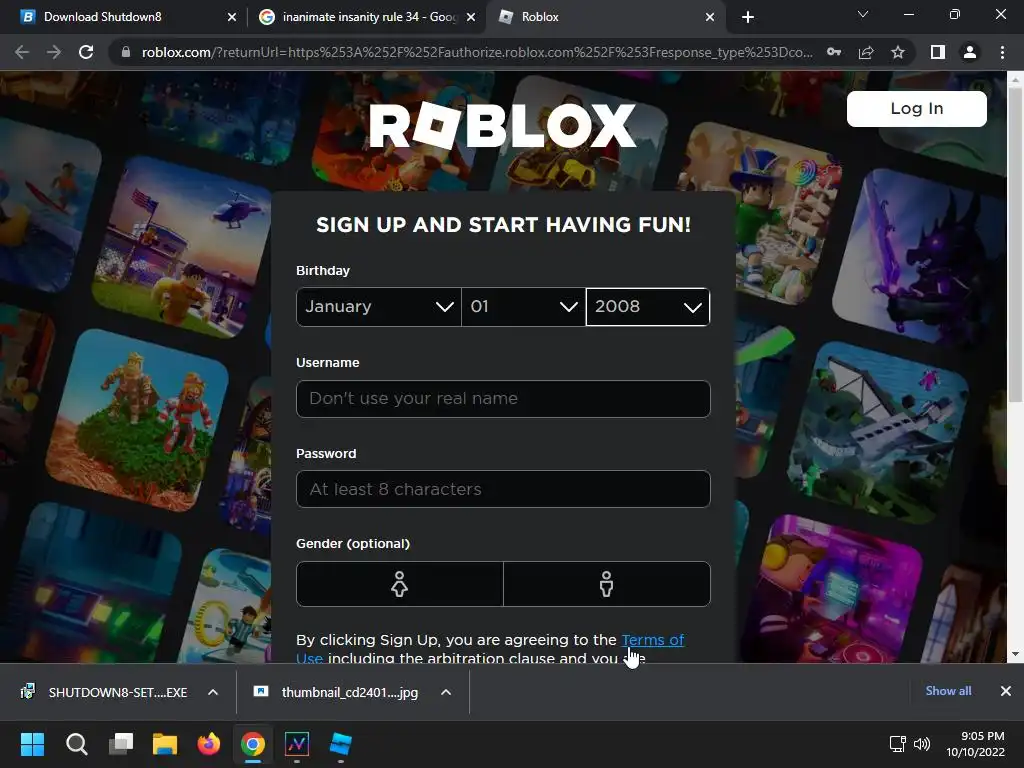Select the female gender option
The image size is (1024, 768).
(x=400, y=584)
